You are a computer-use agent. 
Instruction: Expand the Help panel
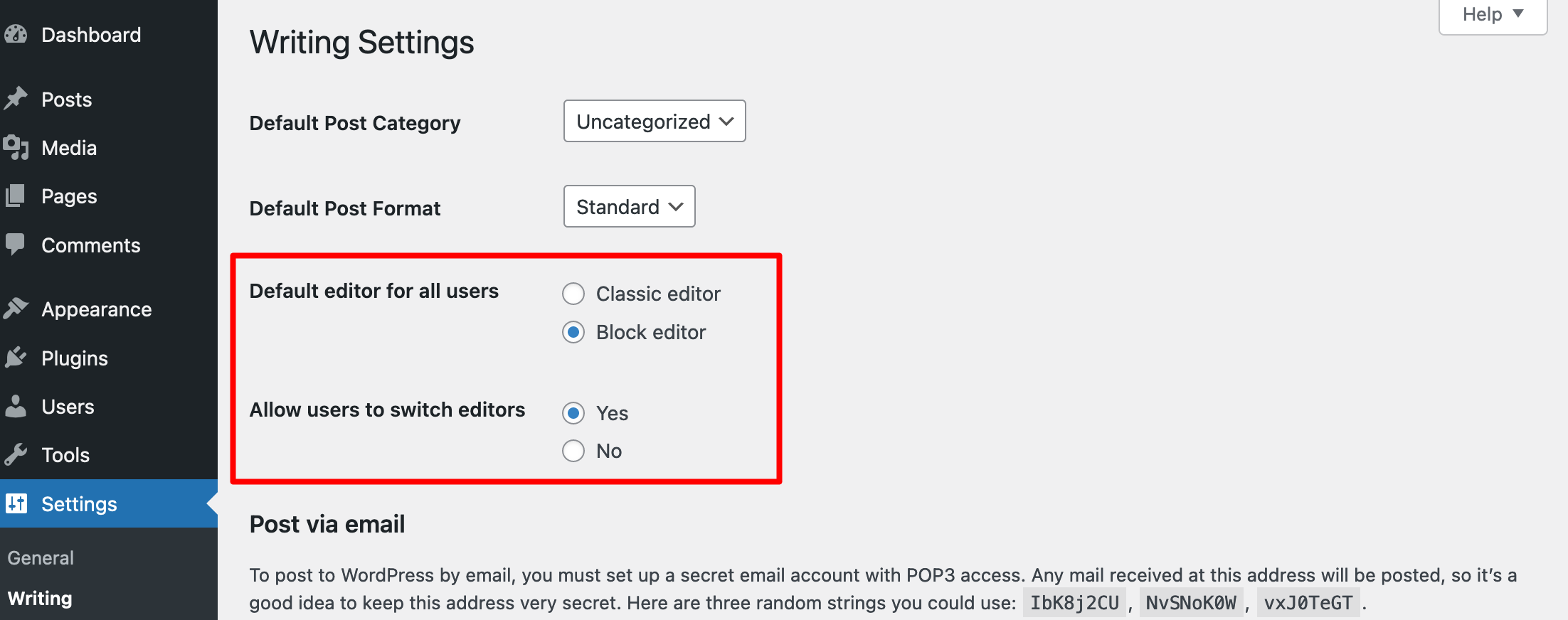pyautogui.click(x=1492, y=14)
